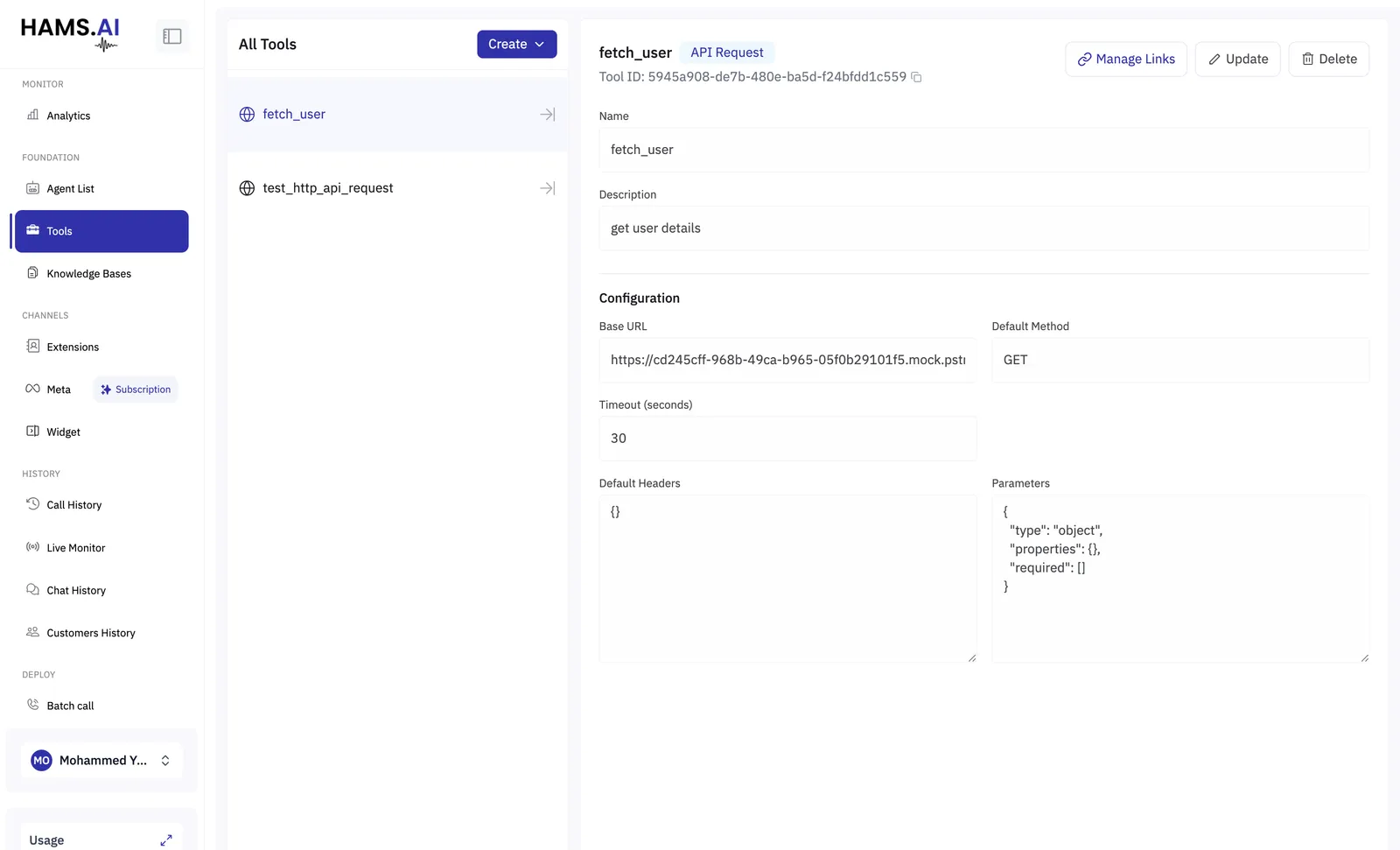Click the Manage Links button
Screen dimensions: 1400x850
1126,60
